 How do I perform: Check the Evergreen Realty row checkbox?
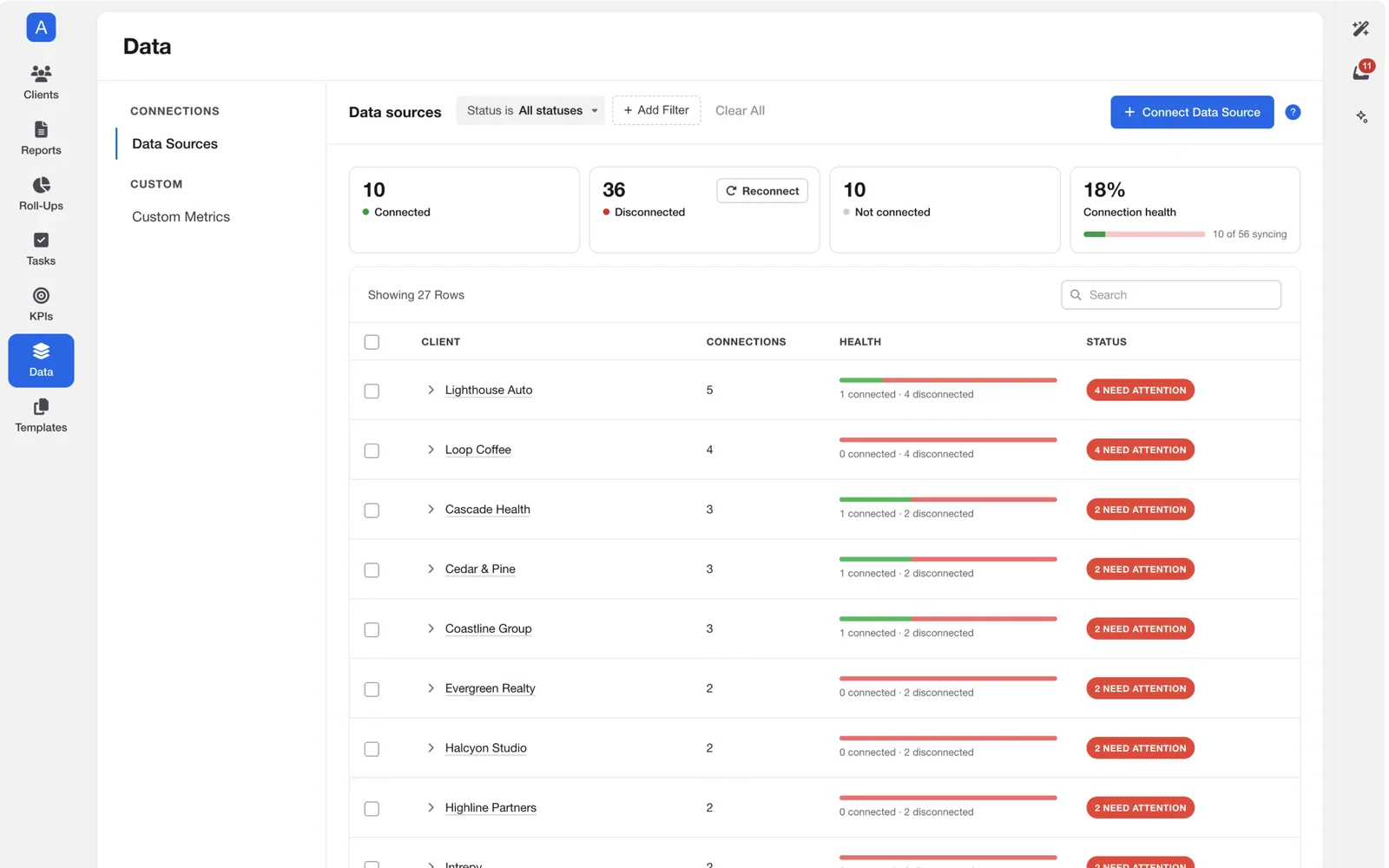pyautogui.click(x=372, y=689)
